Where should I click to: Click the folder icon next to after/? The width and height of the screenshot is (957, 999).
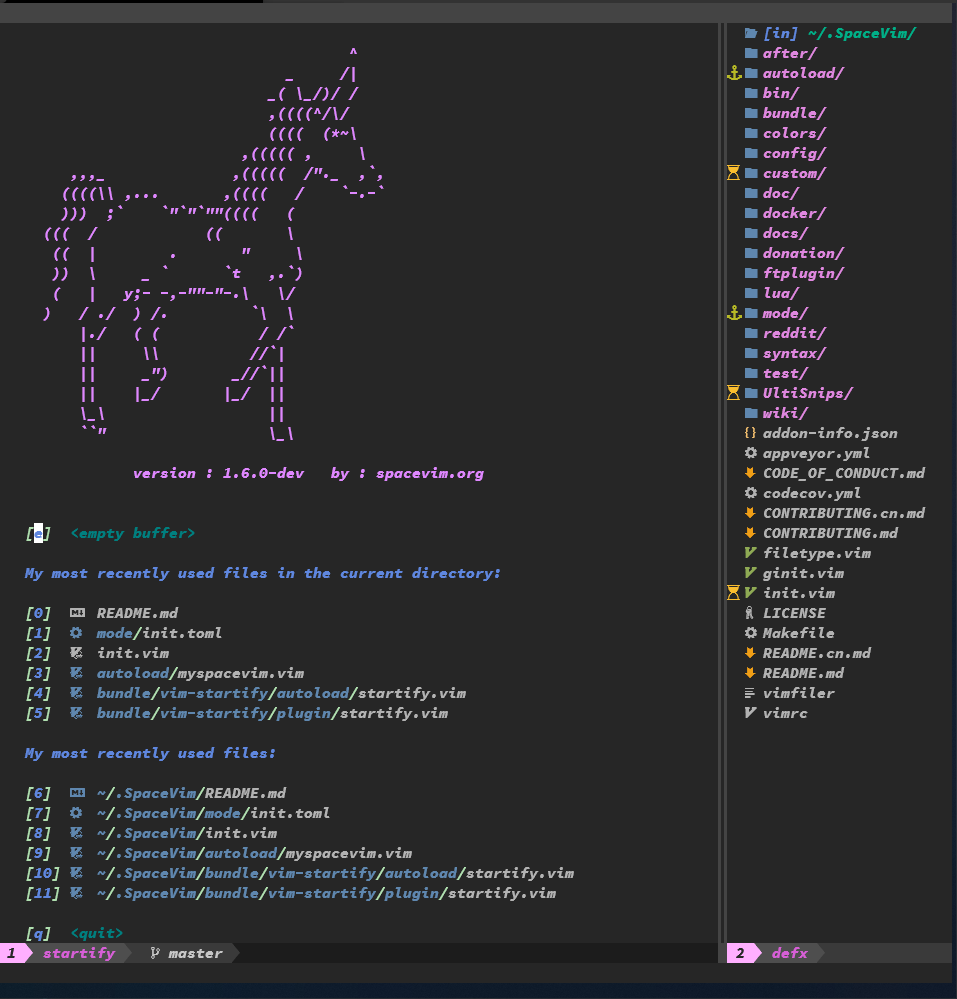(751, 53)
